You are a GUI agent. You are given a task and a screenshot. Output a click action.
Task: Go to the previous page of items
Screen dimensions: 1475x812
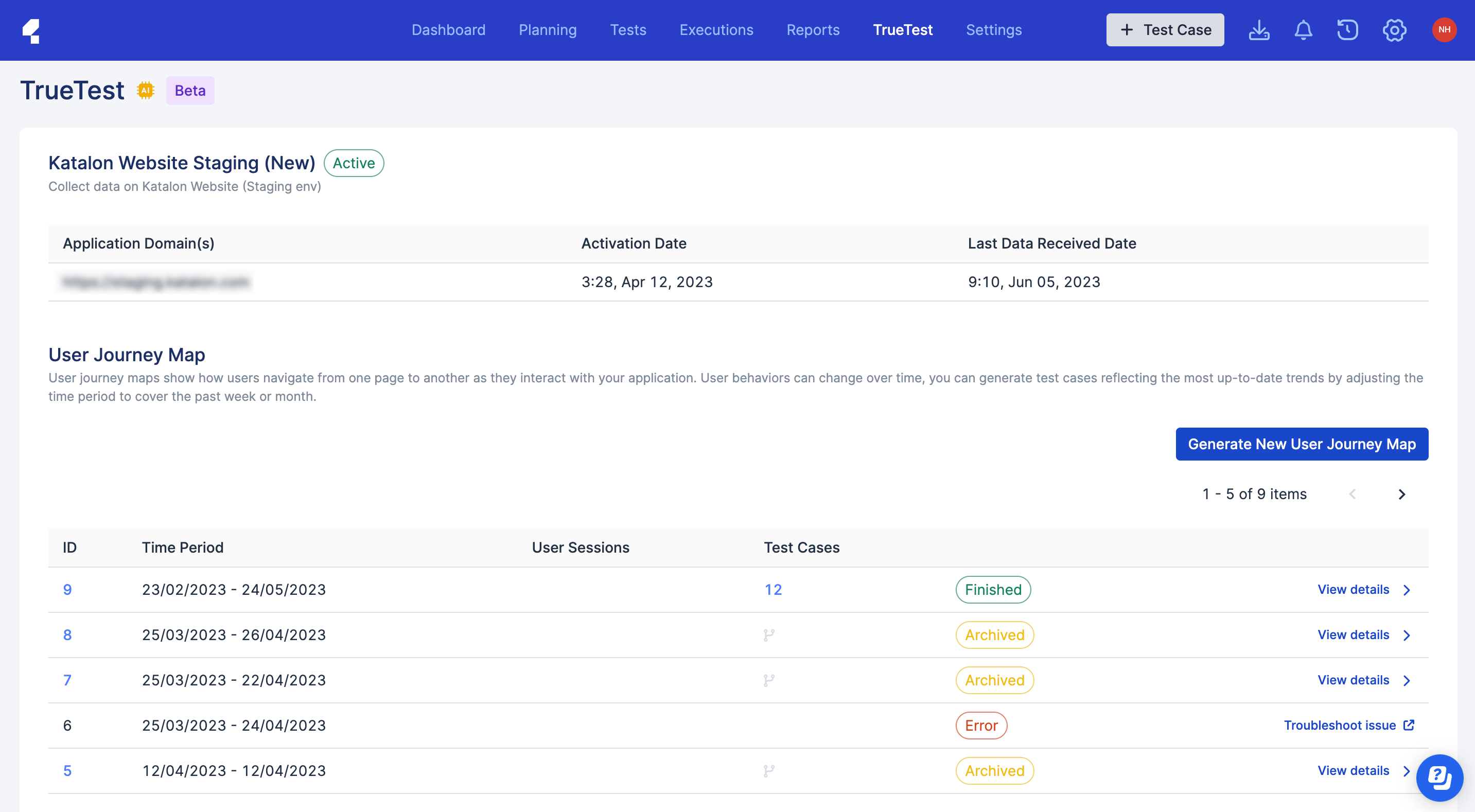1353,494
